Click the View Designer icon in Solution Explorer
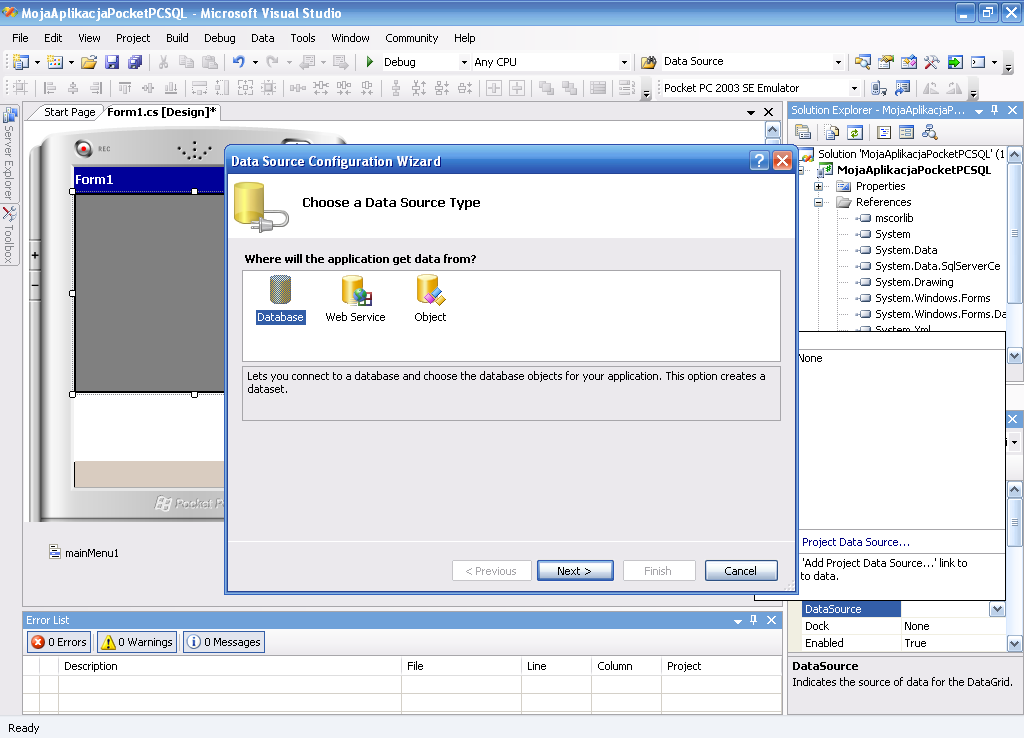Screen dimensions: 1024x738 (906, 133)
